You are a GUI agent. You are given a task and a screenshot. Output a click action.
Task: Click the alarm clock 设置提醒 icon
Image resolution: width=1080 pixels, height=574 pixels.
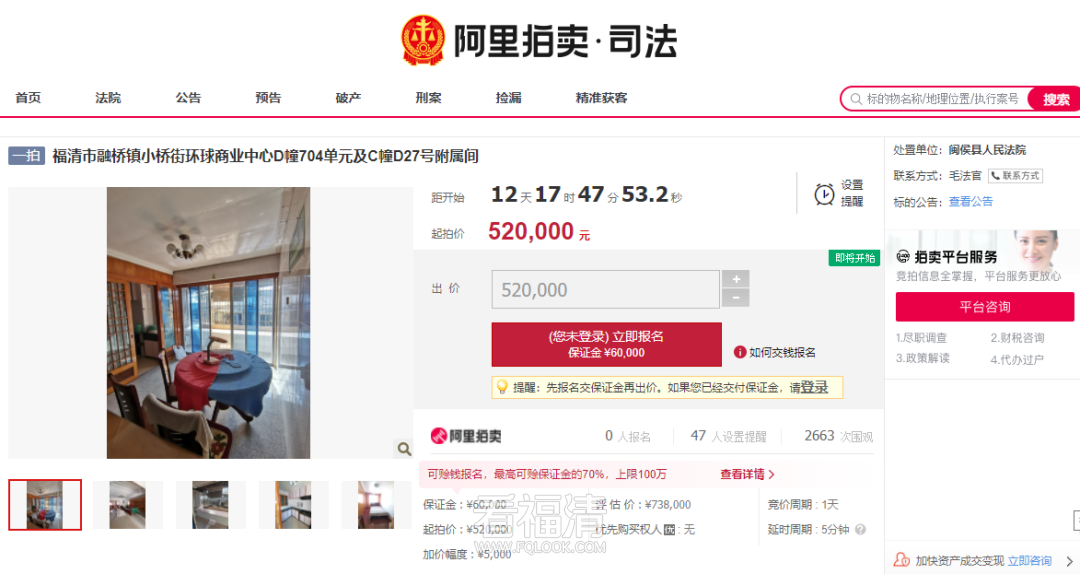tap(824, 194)
